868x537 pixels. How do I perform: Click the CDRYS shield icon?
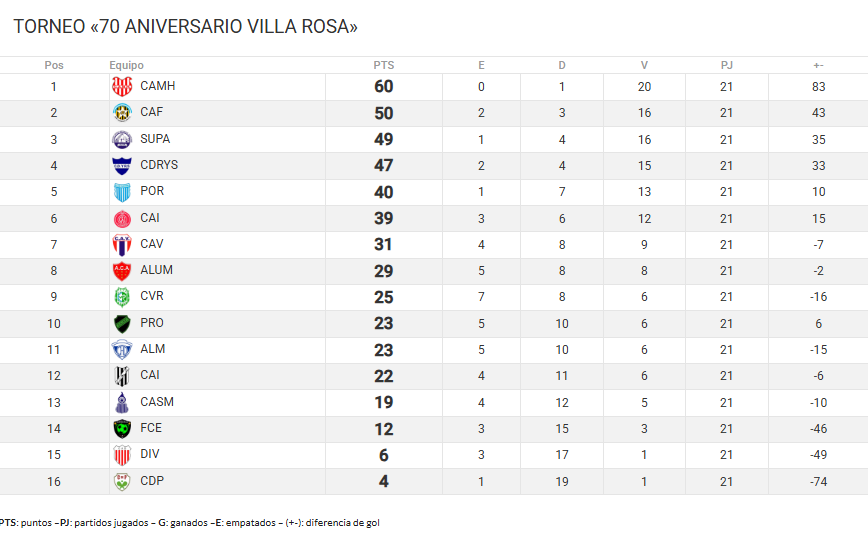[122, 165]
